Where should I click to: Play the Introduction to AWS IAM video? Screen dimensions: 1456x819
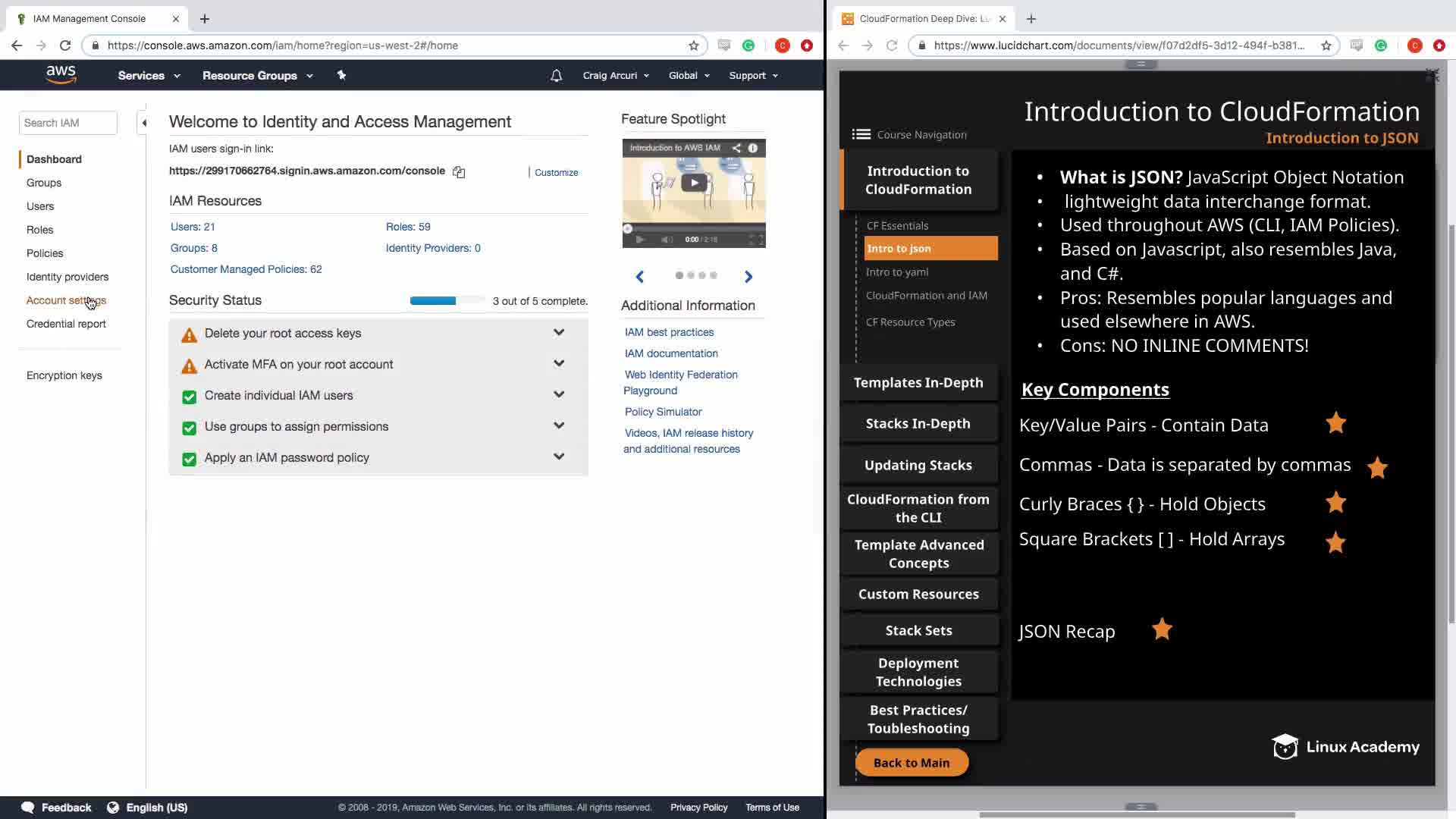tap(693, 183)
